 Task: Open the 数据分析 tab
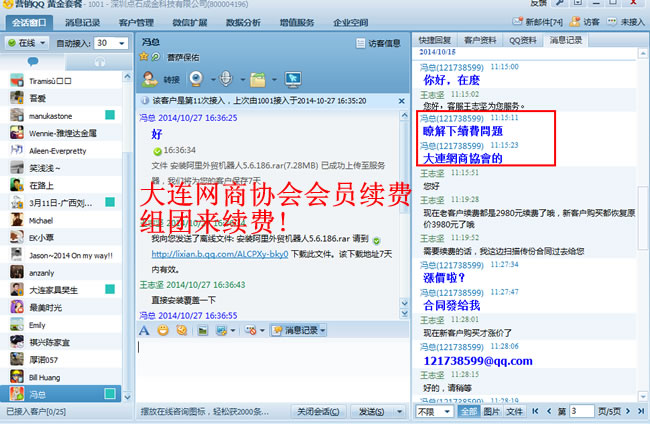pos(243,22)
